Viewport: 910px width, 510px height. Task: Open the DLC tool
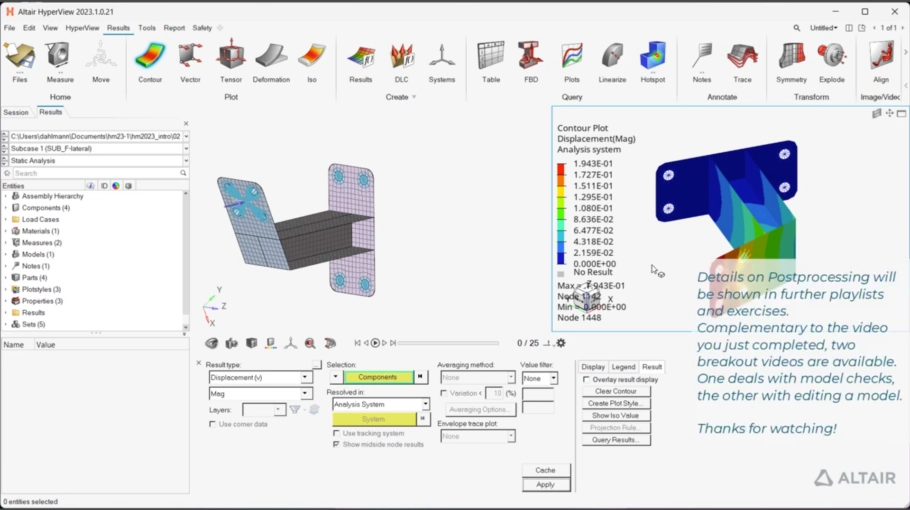pyautogui.click(x=401, y=62)
